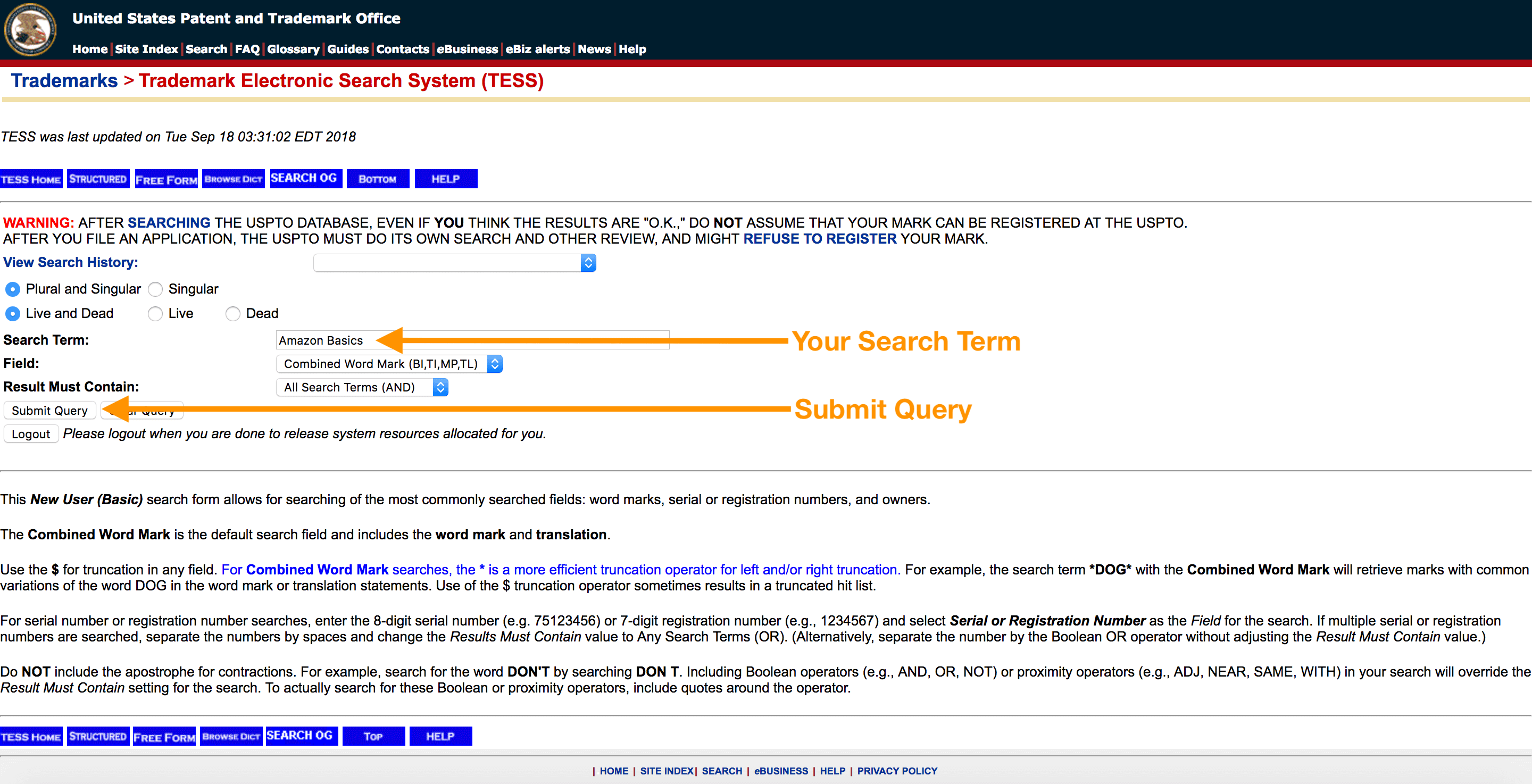Open the top Free Form search button
Viewport: 1532px width, 784px height.
(x=166, y=179)
